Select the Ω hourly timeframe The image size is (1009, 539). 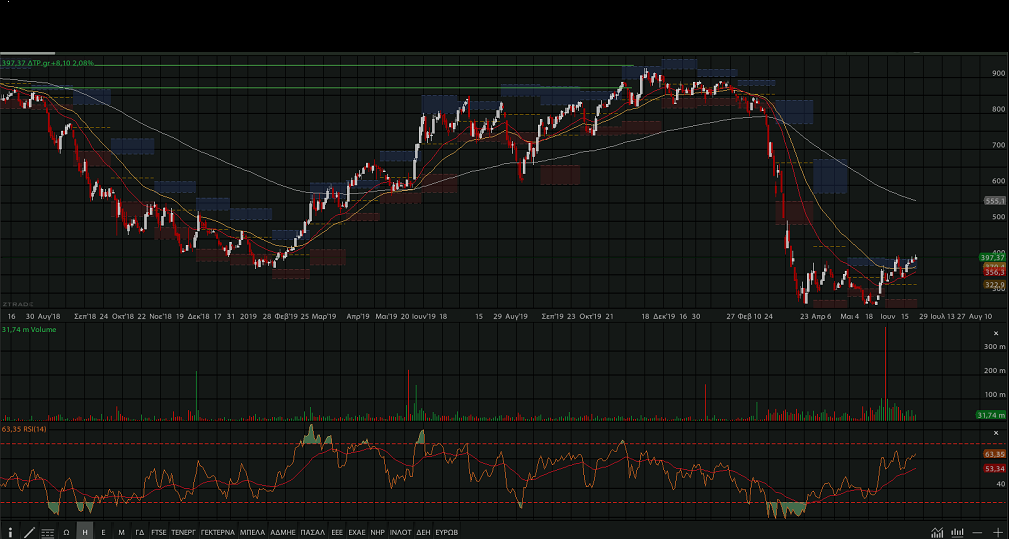point(66,532)
